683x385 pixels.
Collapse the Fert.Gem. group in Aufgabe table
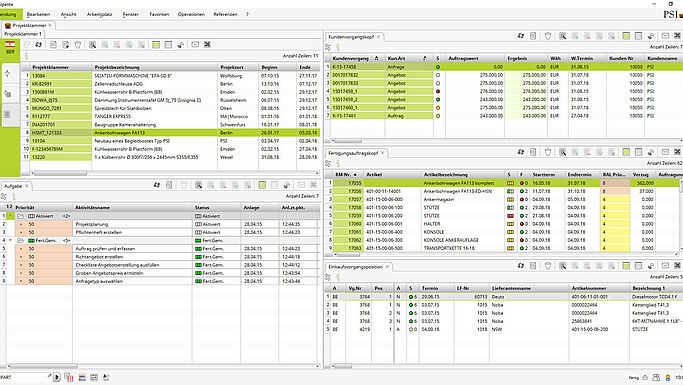(x=10, y=240)
